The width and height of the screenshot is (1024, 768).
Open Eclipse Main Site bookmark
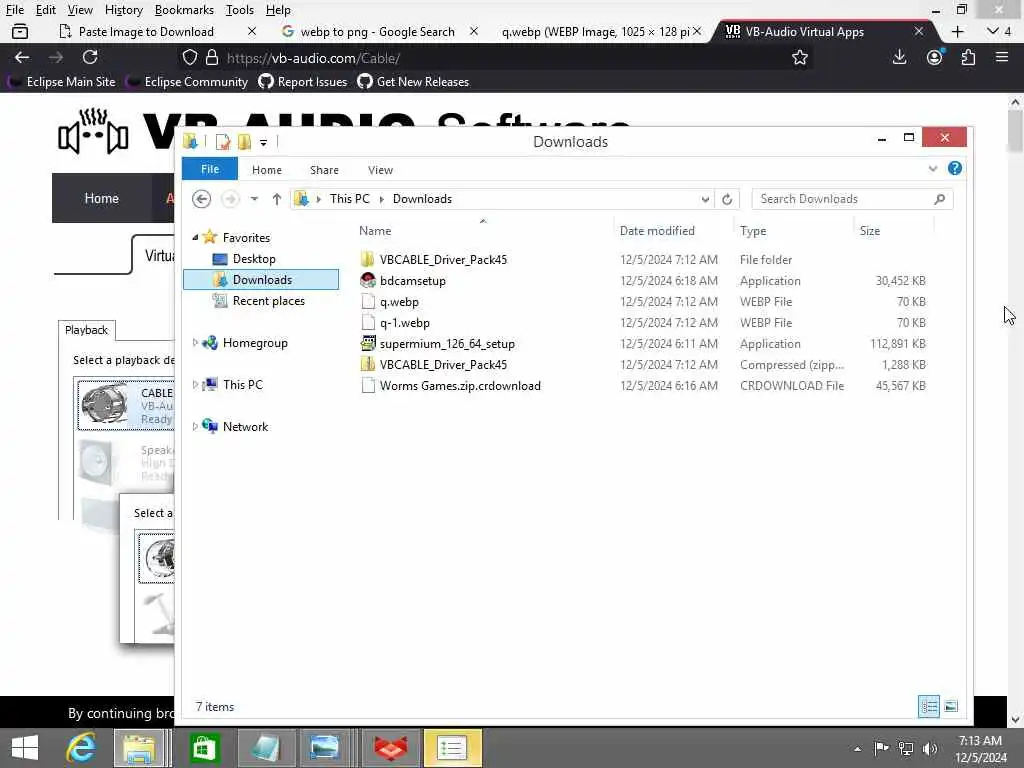pyautogui.click(x=61, y=82)
